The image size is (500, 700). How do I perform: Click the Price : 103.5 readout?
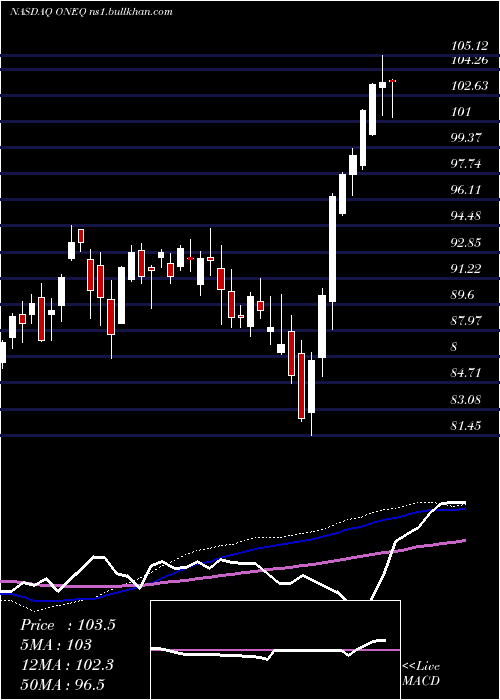click(x=68, y=625)
